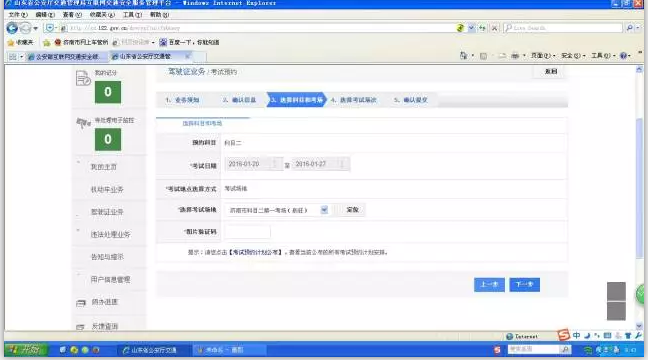
Task: Open the 文件 menu in menu bar
Action: tap(18, 14)
